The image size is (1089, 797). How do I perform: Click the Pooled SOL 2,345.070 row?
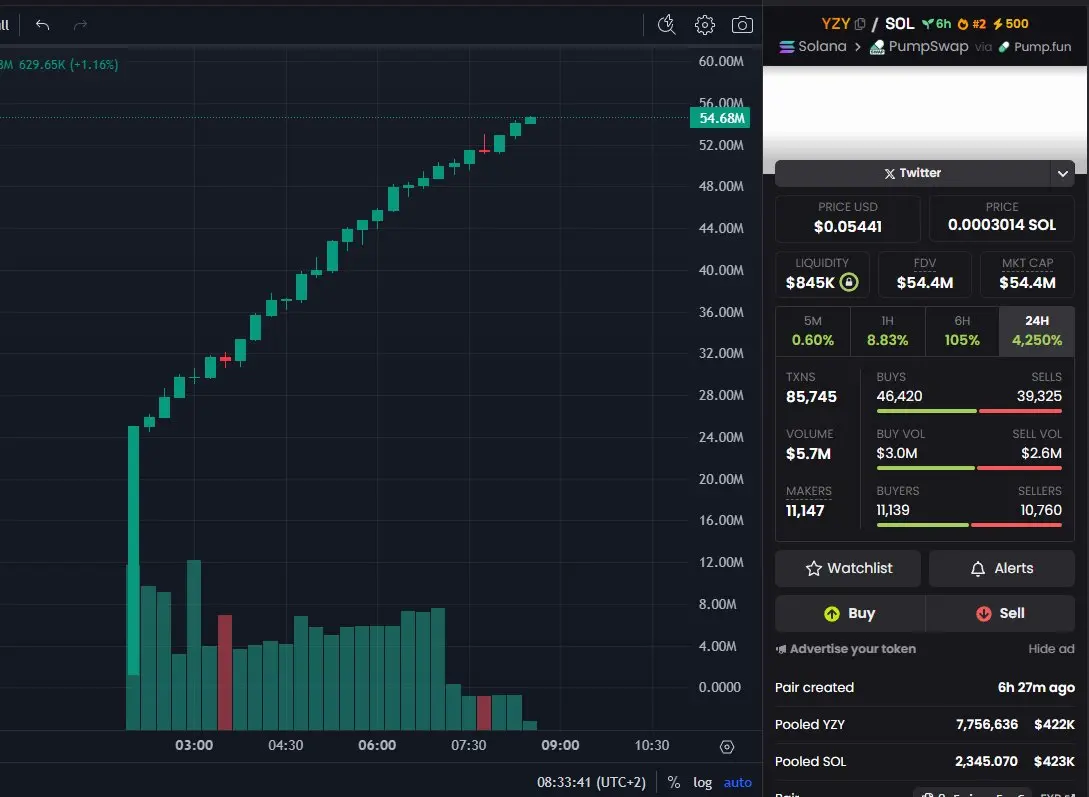click(924, 762)
